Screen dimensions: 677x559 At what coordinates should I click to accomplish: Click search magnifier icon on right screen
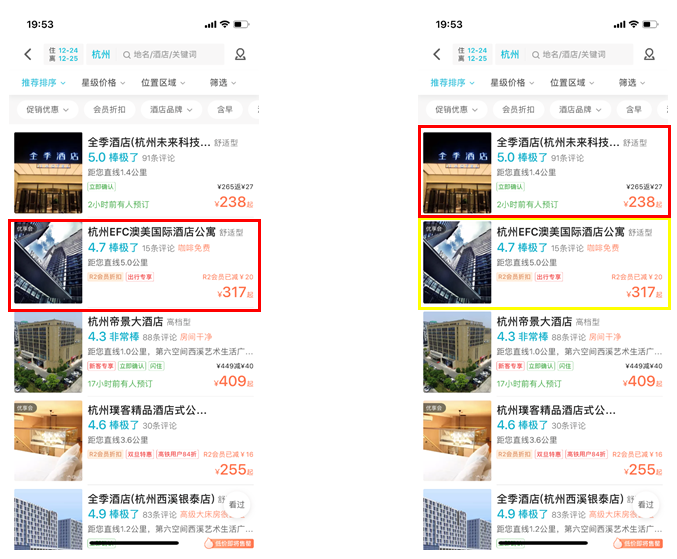pyautogui.click(x=535, y=55)
